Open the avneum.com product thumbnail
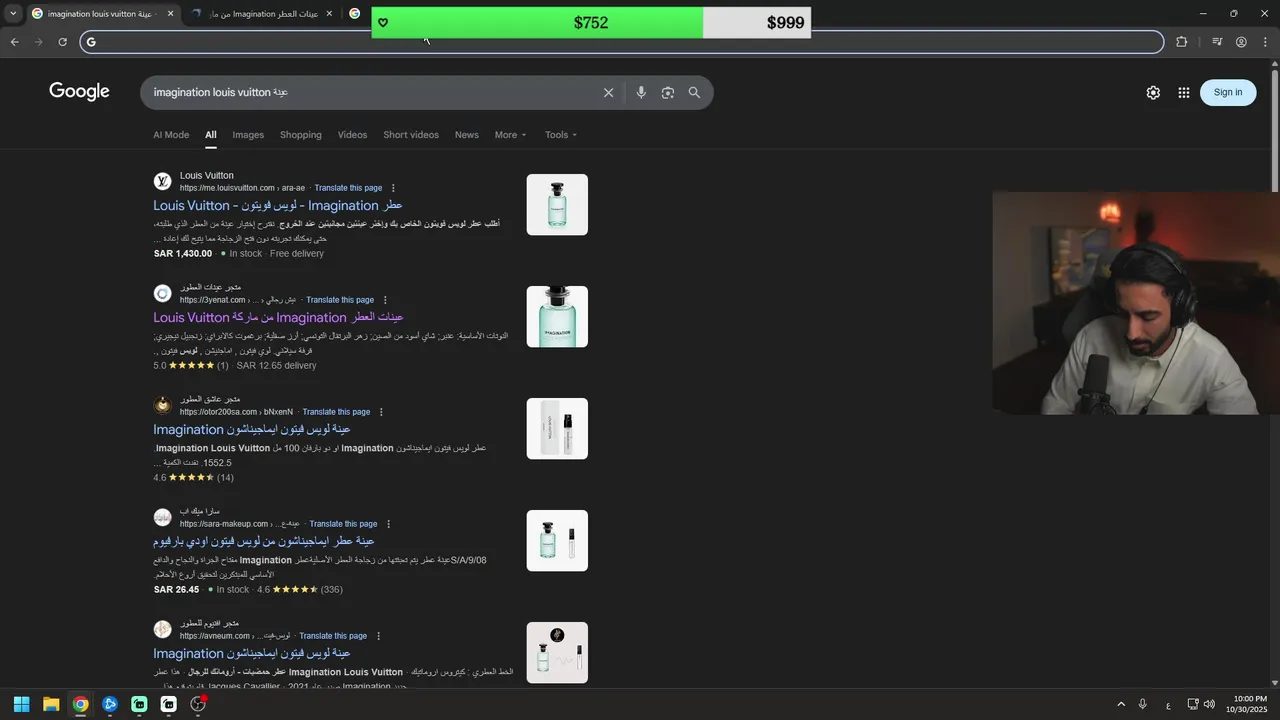 557,653
